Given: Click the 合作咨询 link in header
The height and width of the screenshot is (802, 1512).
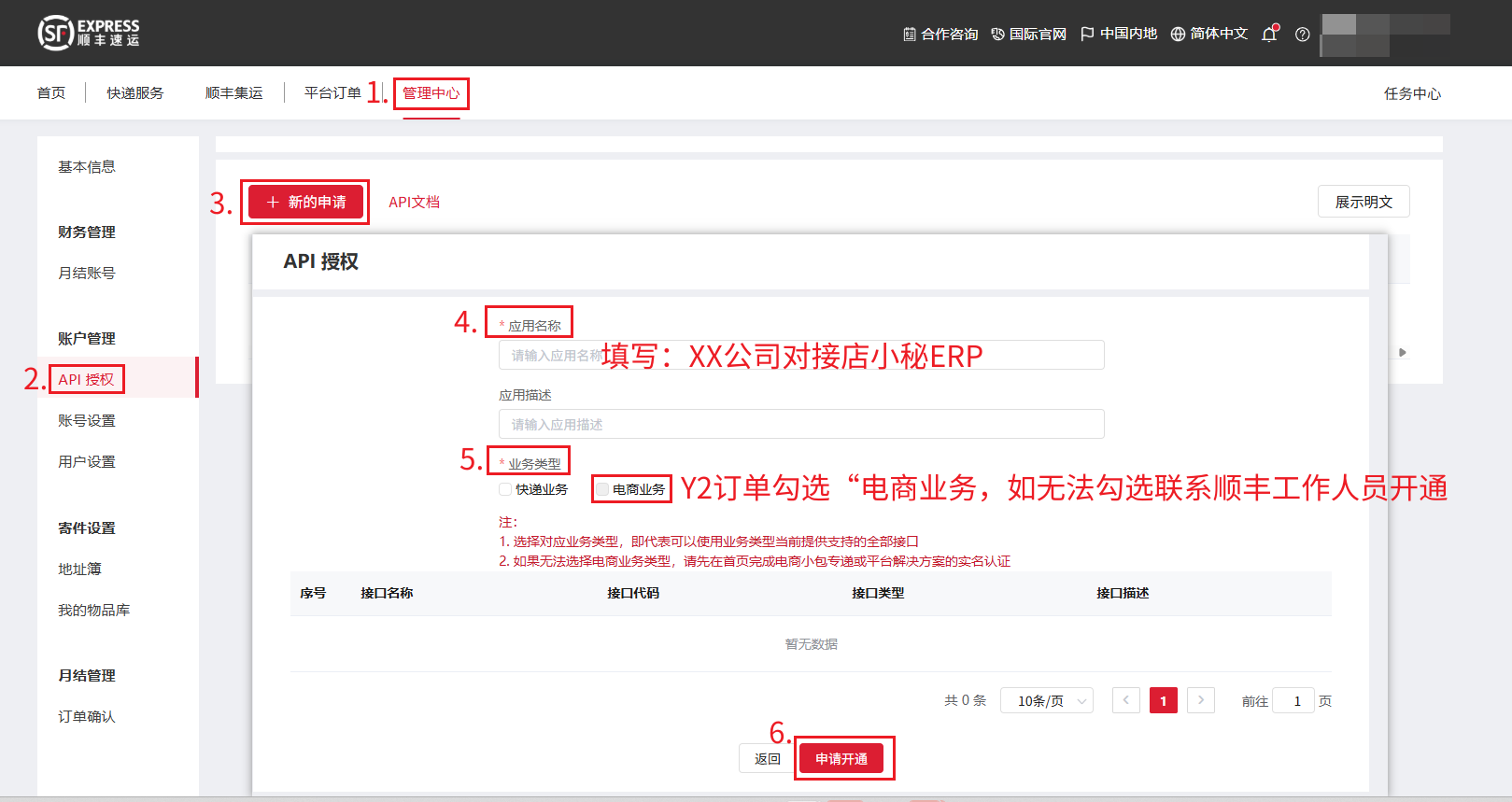Looking at the screenshot, I should pyautogui.click(x=940, y=35).
